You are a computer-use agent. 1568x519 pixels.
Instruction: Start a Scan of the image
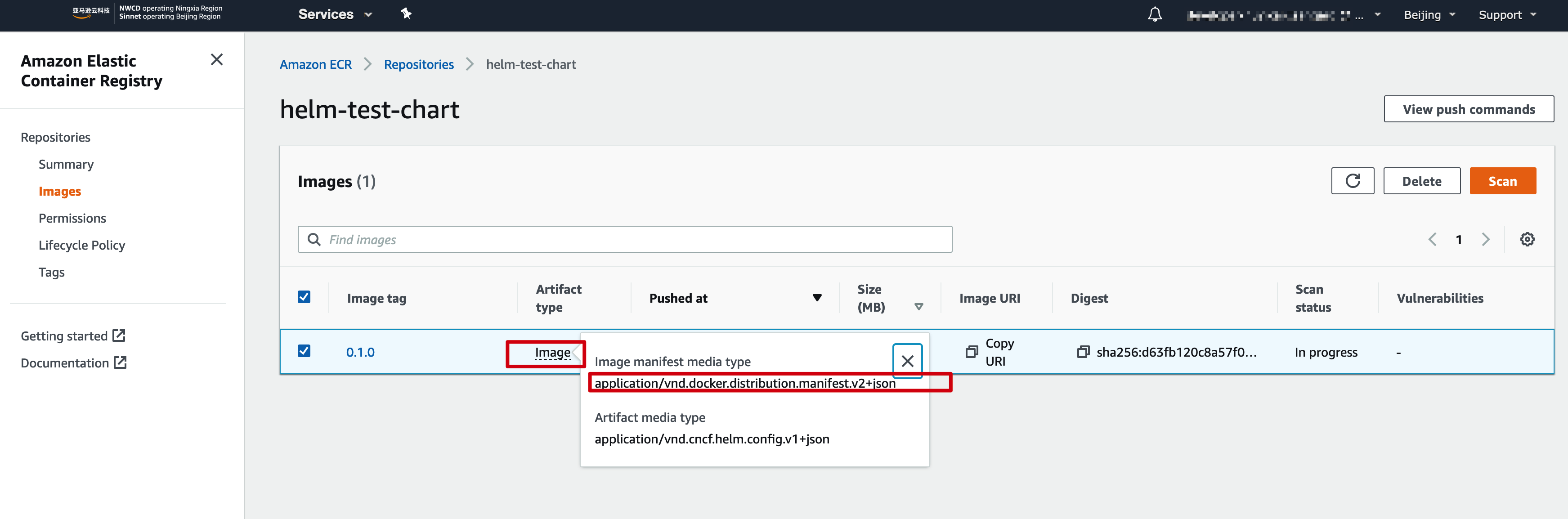point(1502,181)
